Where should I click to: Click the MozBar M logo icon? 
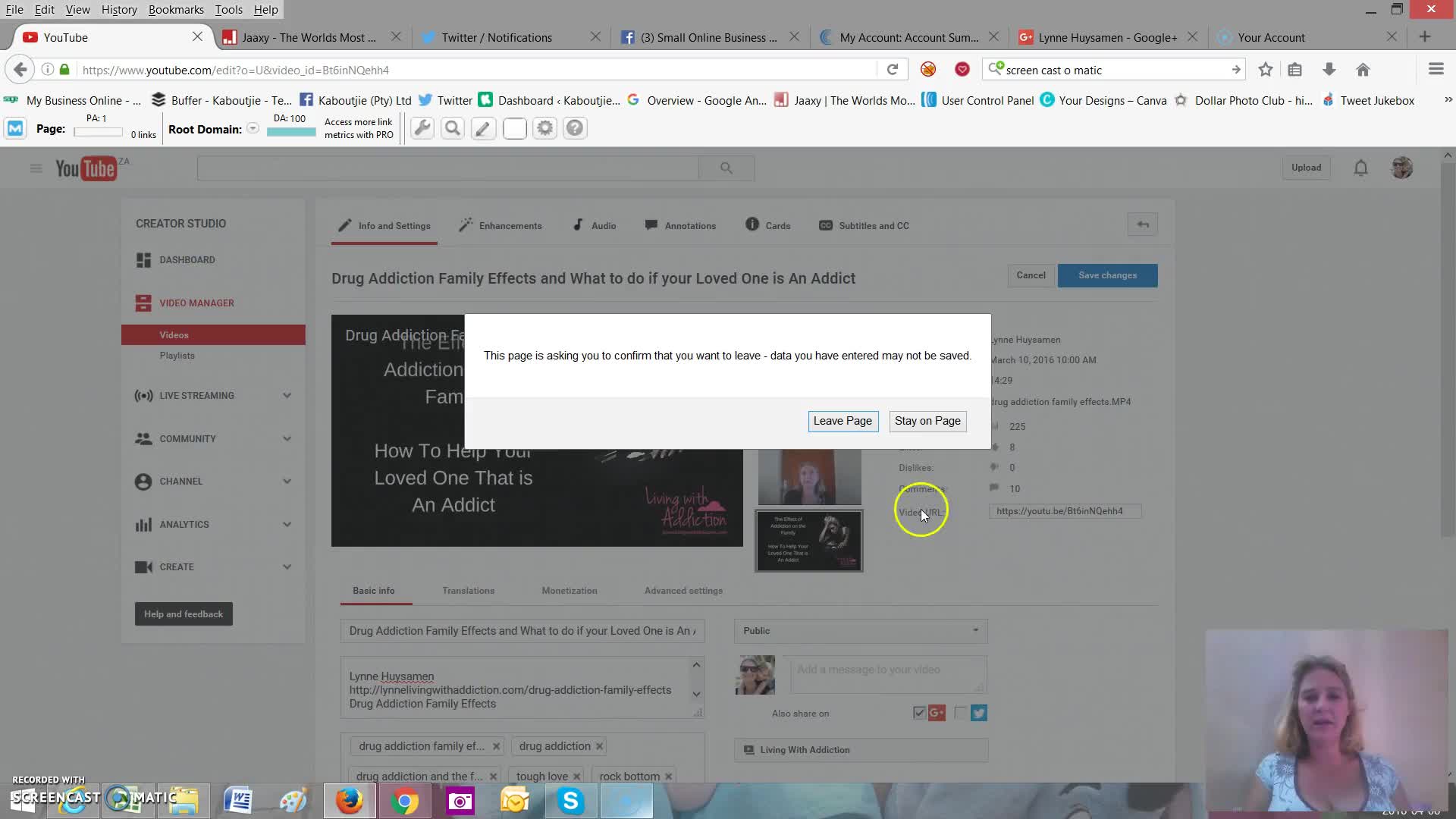coord(15,128)
